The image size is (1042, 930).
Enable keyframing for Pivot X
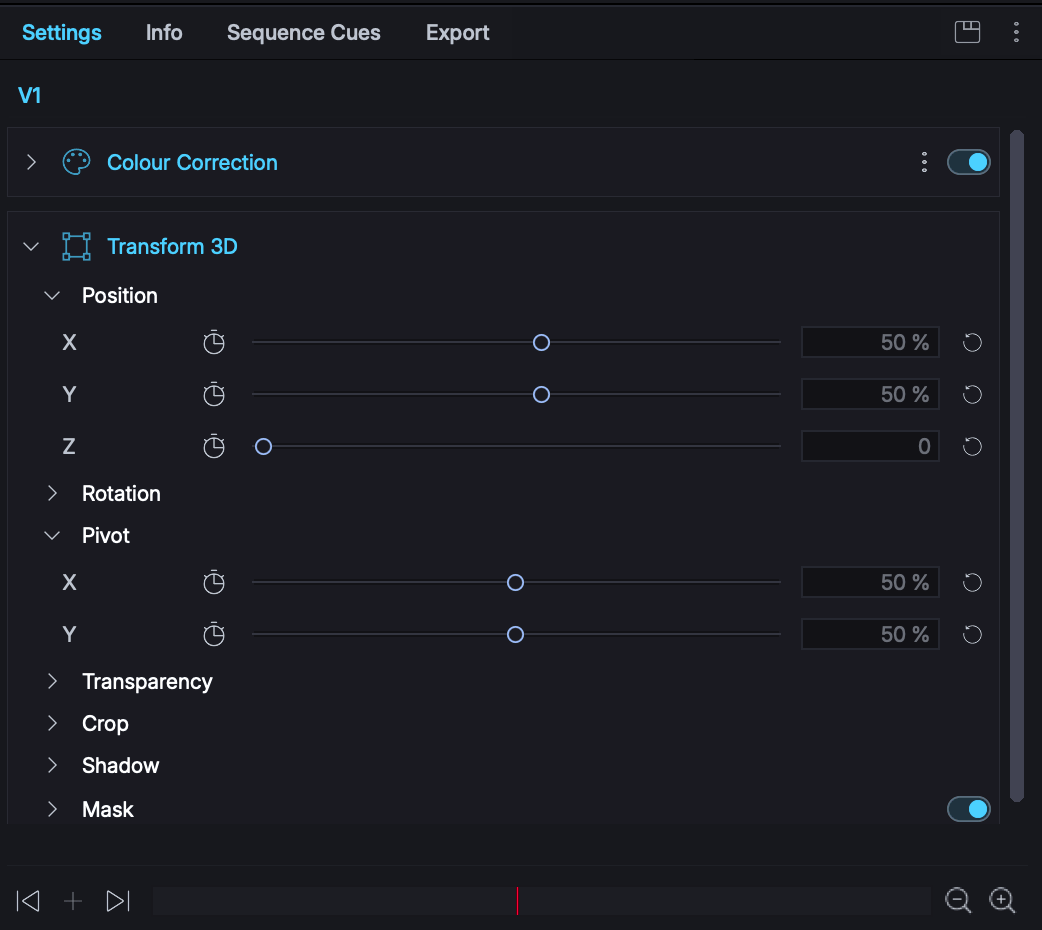click(214, 582)
